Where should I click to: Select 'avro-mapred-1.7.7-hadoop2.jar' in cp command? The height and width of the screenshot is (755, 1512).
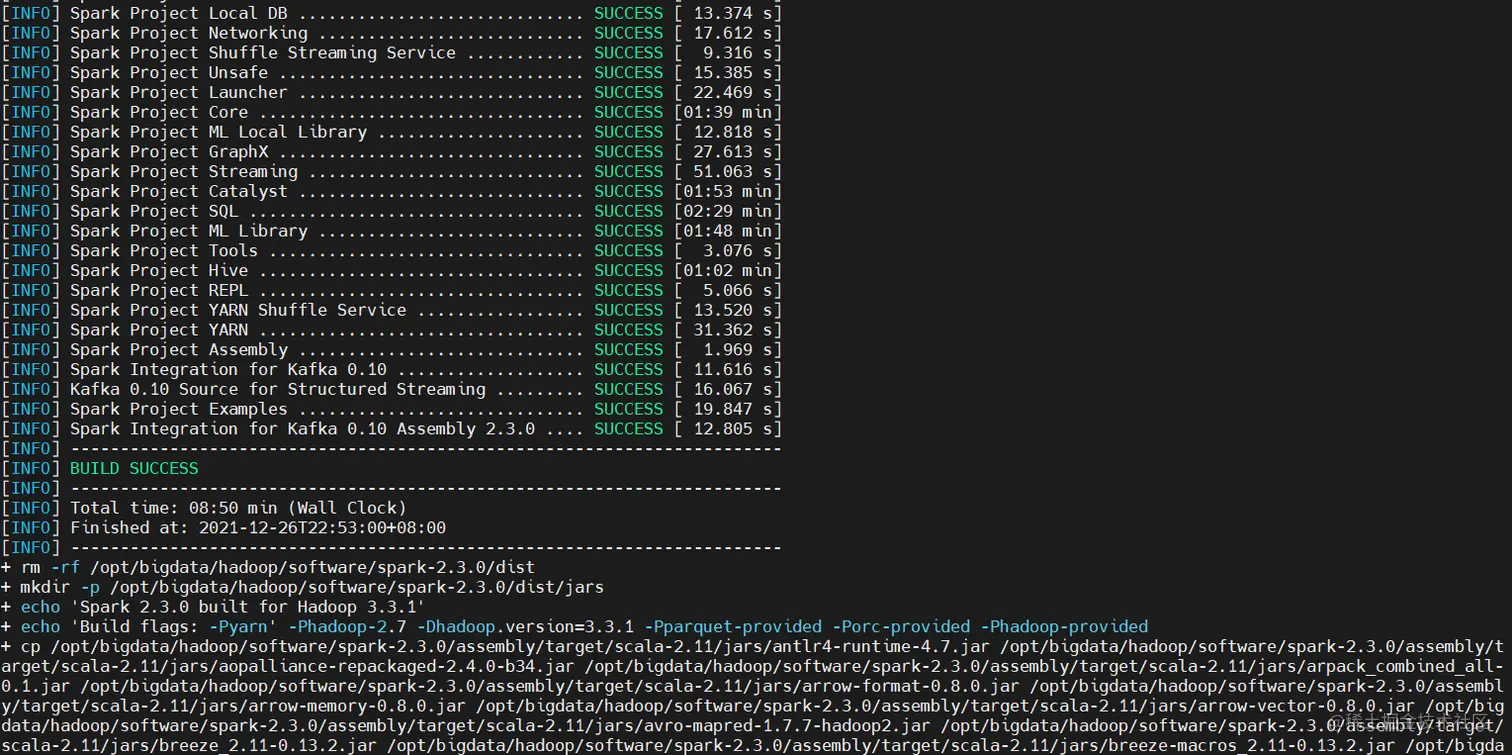pyautogui.click(x=787, y=726)
